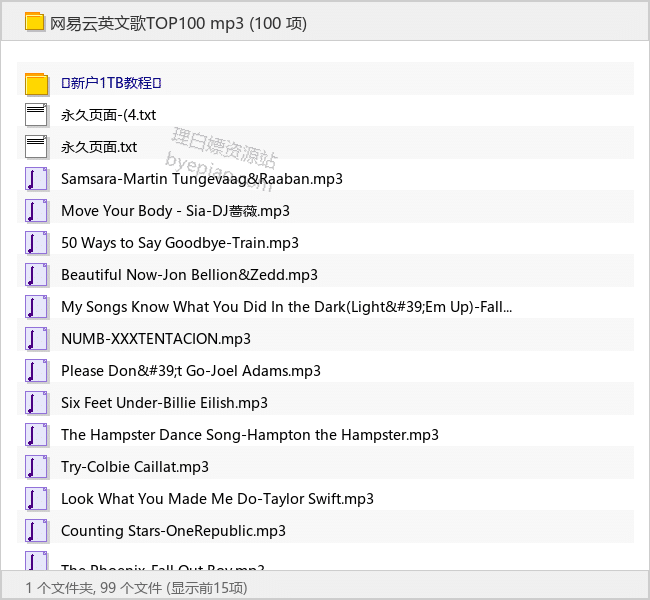Click the music icon for My Songs Know What You Did
650x600 pixels.
(36, 307)
